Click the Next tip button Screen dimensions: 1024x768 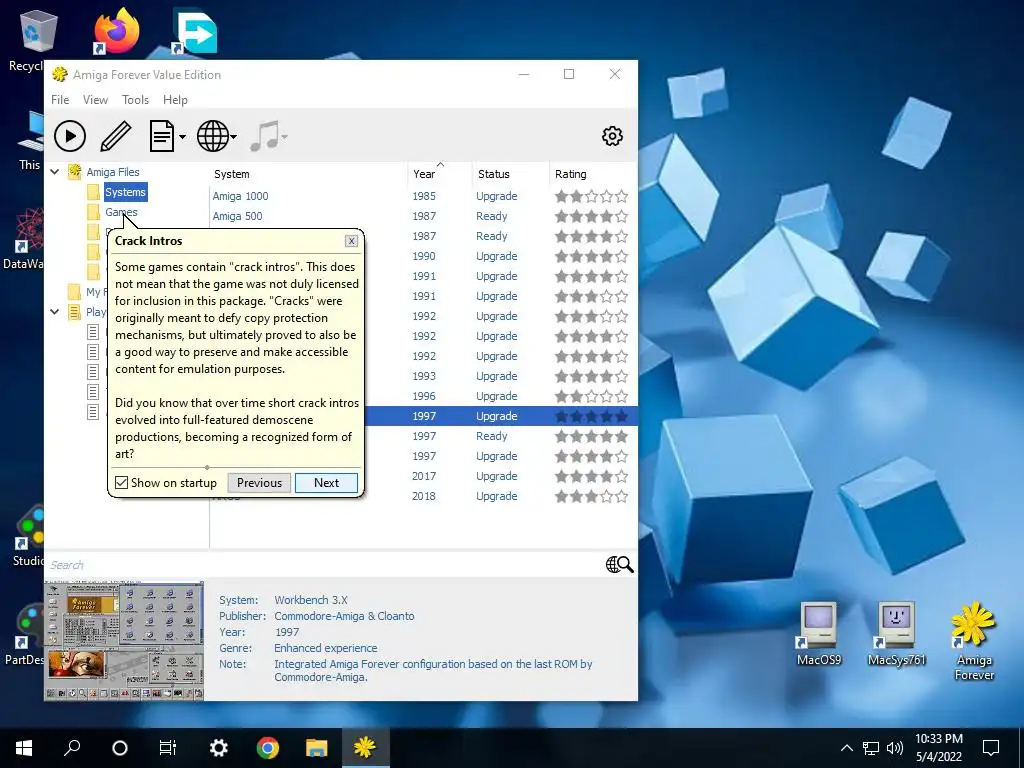[x=327, y=483]
